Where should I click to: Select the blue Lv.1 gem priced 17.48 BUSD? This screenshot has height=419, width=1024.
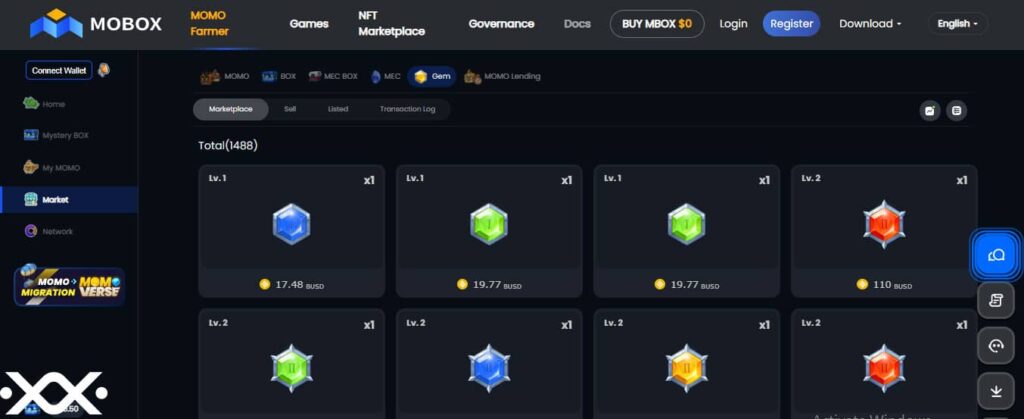[x=292, y=231]
